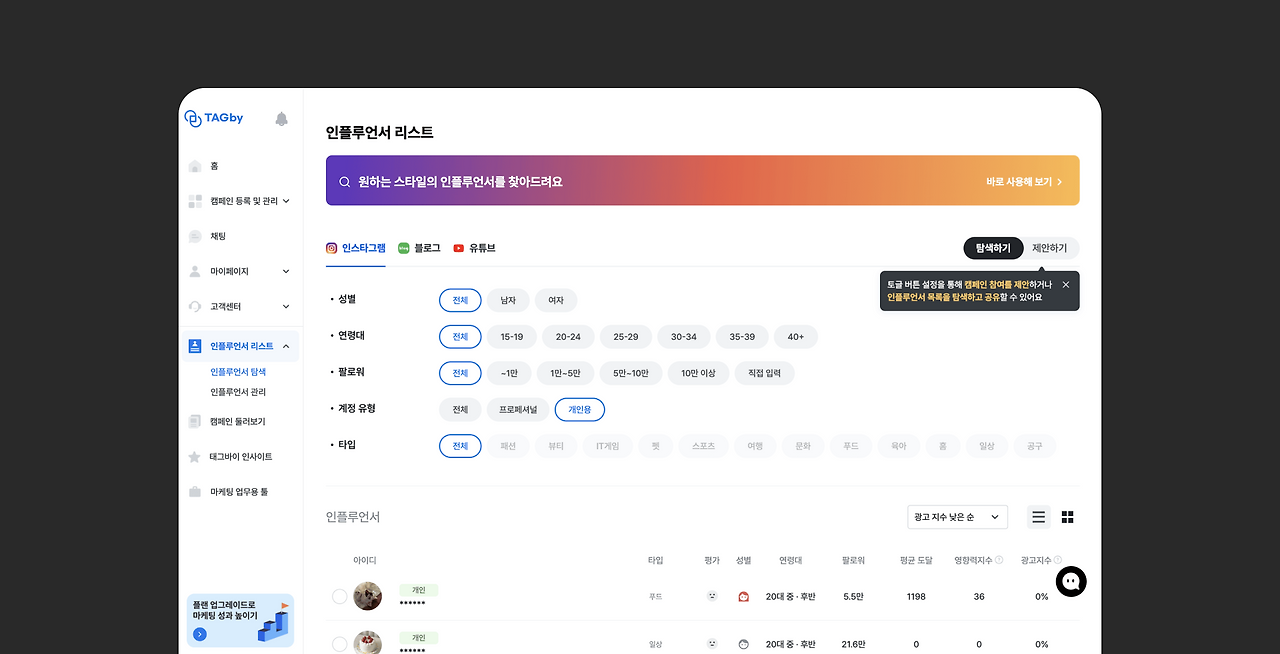
Task: Click the 마케팅 업무용 툴 briefcase icon
Action: pyautogui.click(x=195, y=491)
